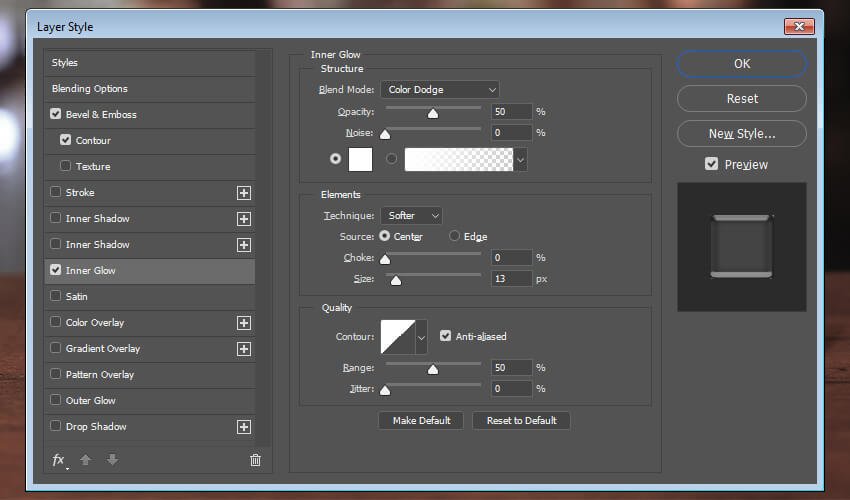This screenshot has height=500, width=850.
Task: Click the Opacity slider handle
Action: coord(433,114)
